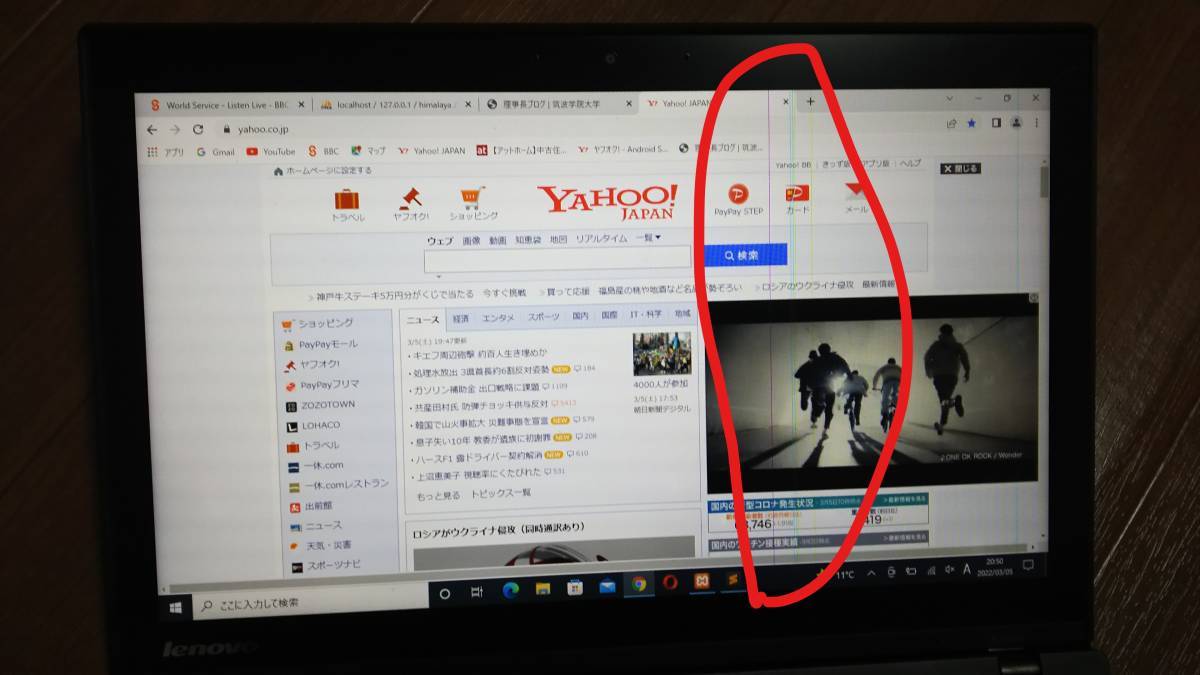Open the Maps (マップ) bookmark
The height and width of the screenshot is (675, 1200).
369,151
